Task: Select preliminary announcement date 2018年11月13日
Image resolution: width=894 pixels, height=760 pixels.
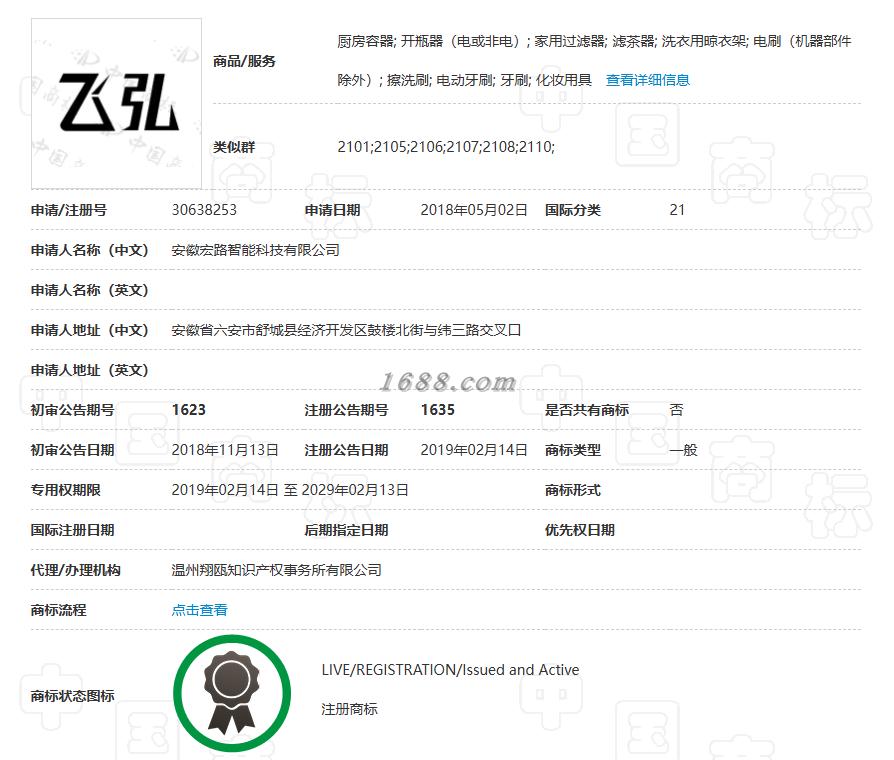Action: 225,450
